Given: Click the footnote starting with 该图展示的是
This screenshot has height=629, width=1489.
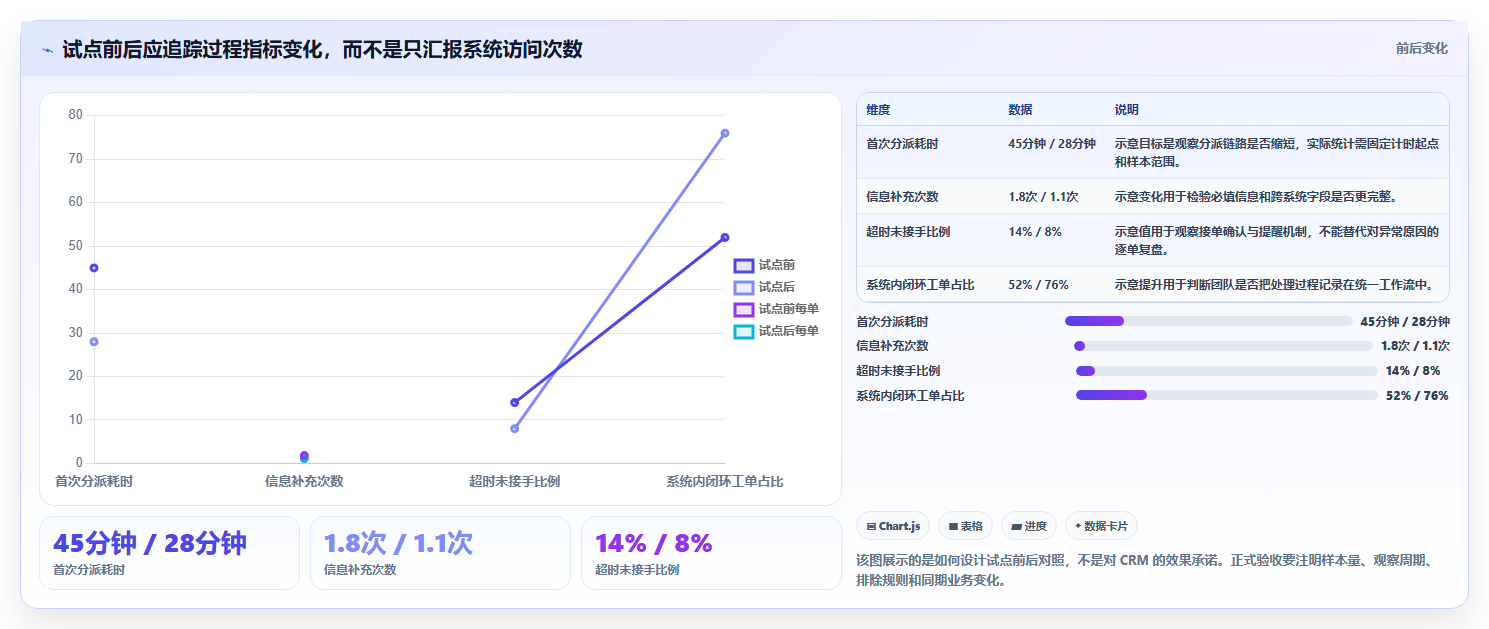Looking at the screenshot, I should click(x=1145, y=570).
